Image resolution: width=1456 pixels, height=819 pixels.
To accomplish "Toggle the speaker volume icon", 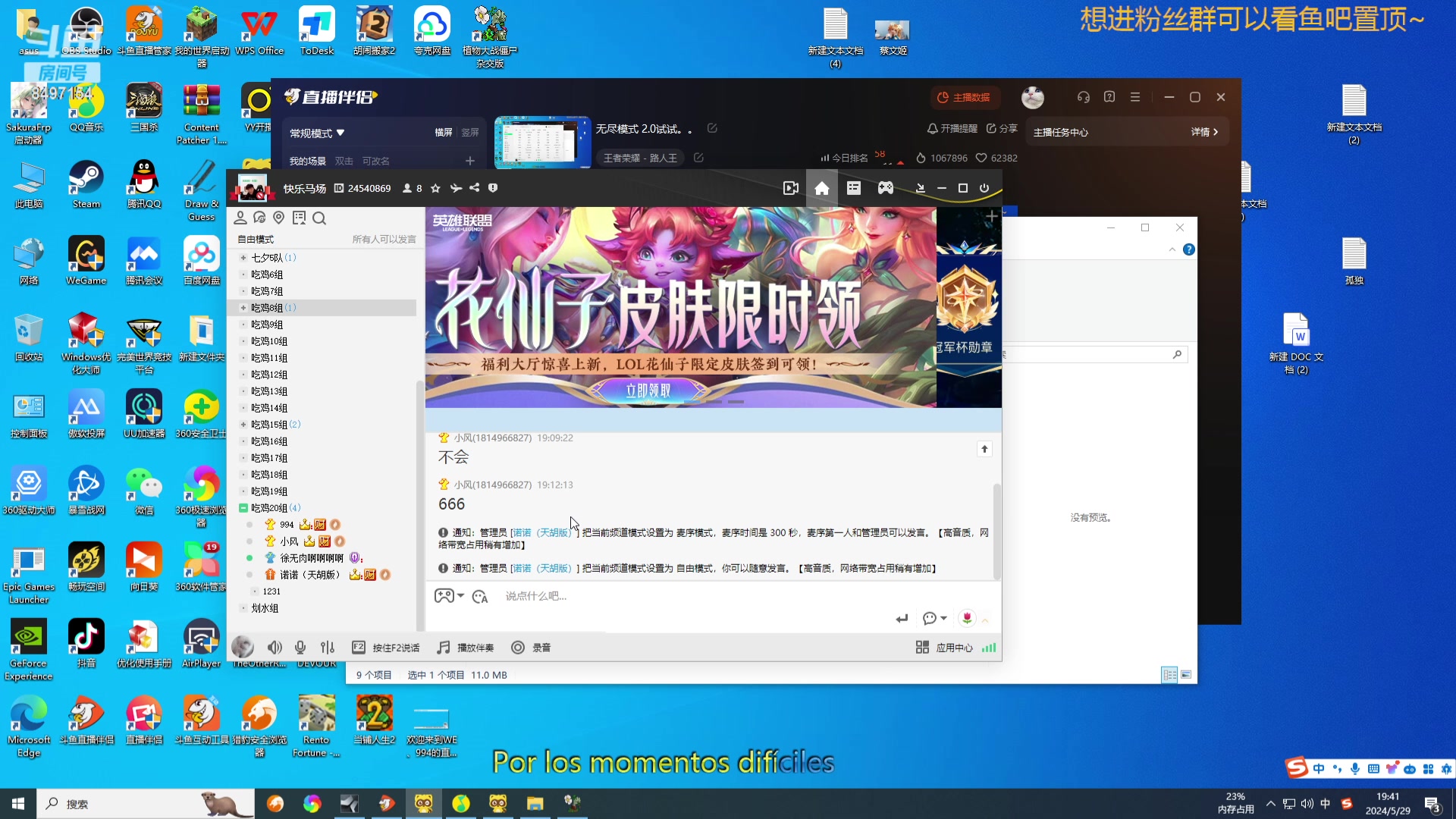I will [275, 647].
